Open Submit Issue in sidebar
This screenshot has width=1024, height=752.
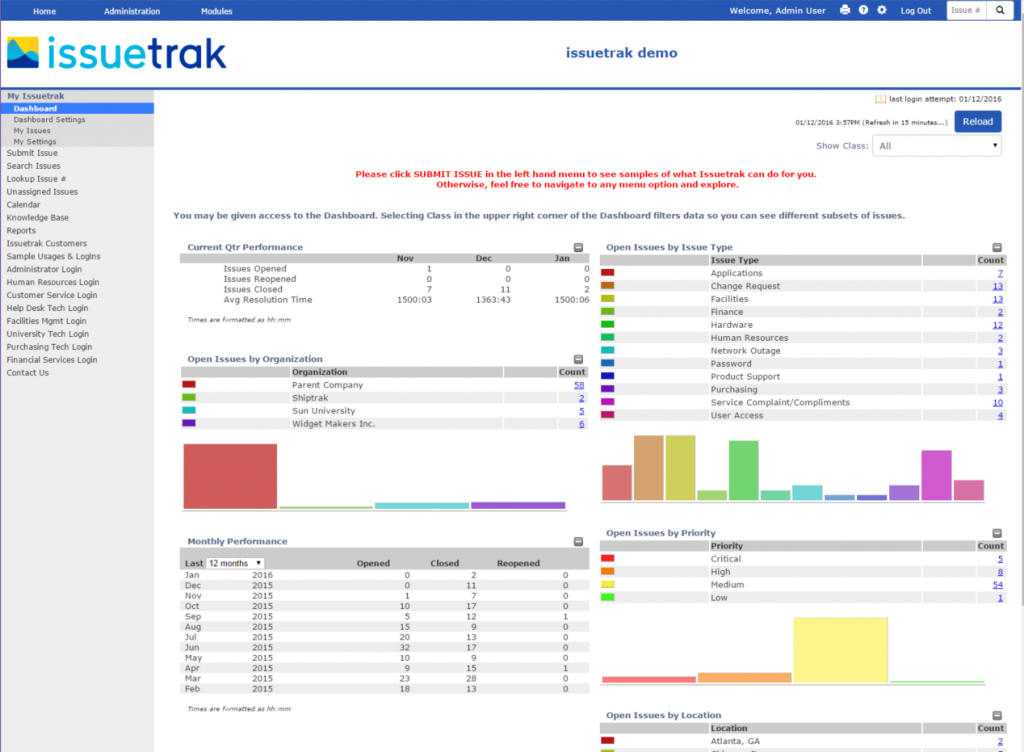click(32, 153)
